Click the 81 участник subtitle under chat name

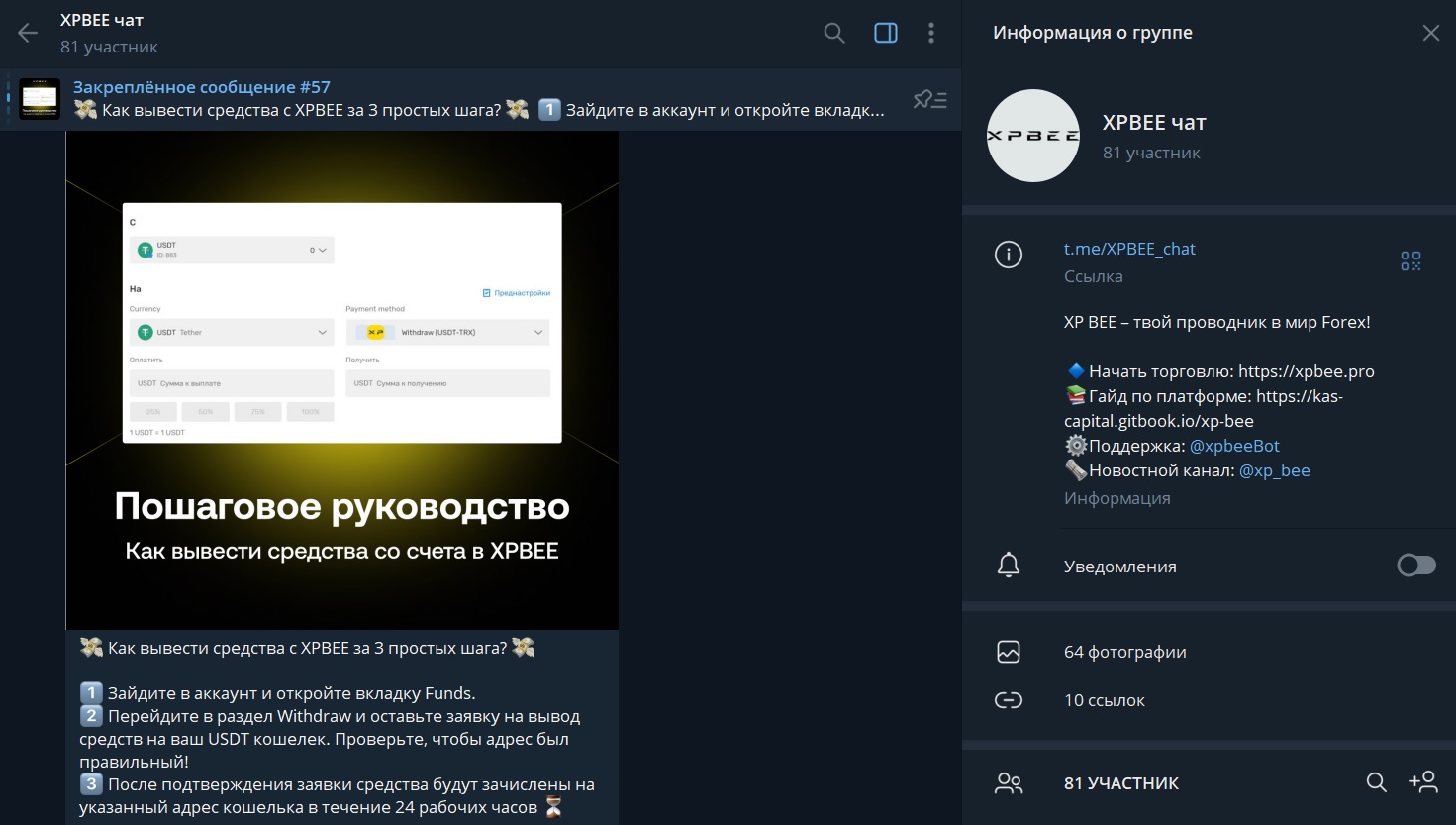[109, 47]
